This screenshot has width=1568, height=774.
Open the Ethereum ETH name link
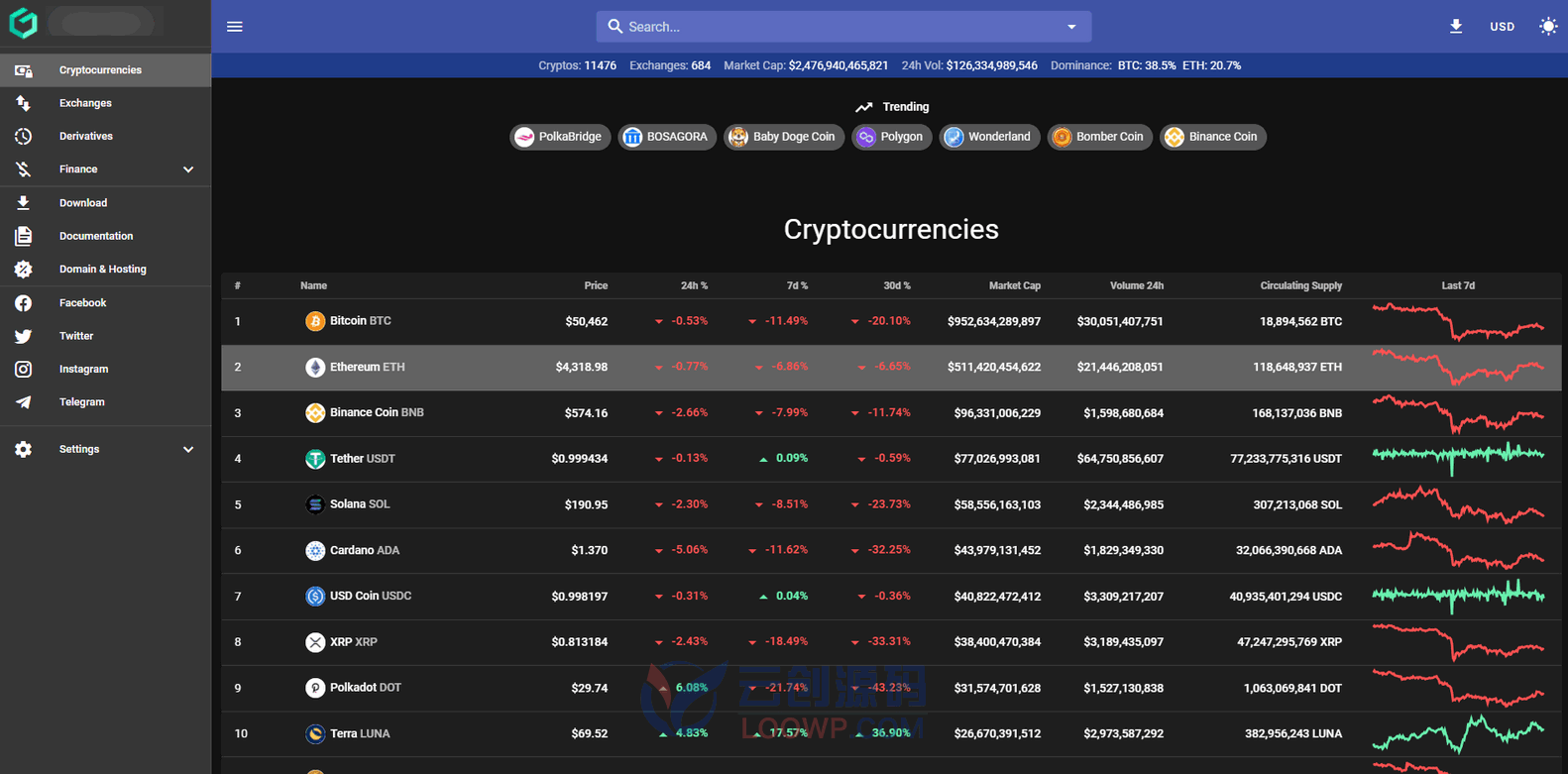pyautogui.click(x=368, y=367)
